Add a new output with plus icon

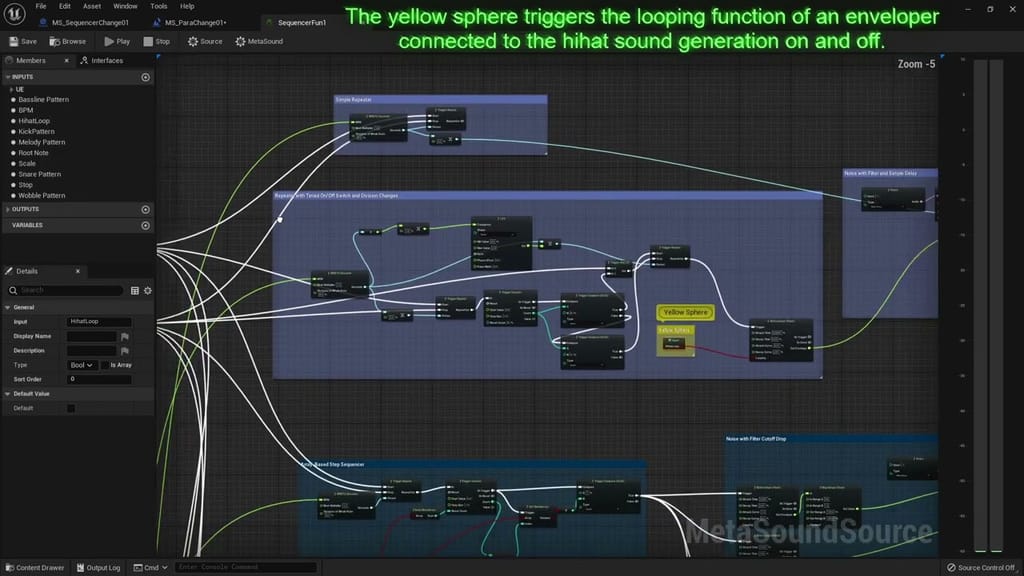(146, 209)
